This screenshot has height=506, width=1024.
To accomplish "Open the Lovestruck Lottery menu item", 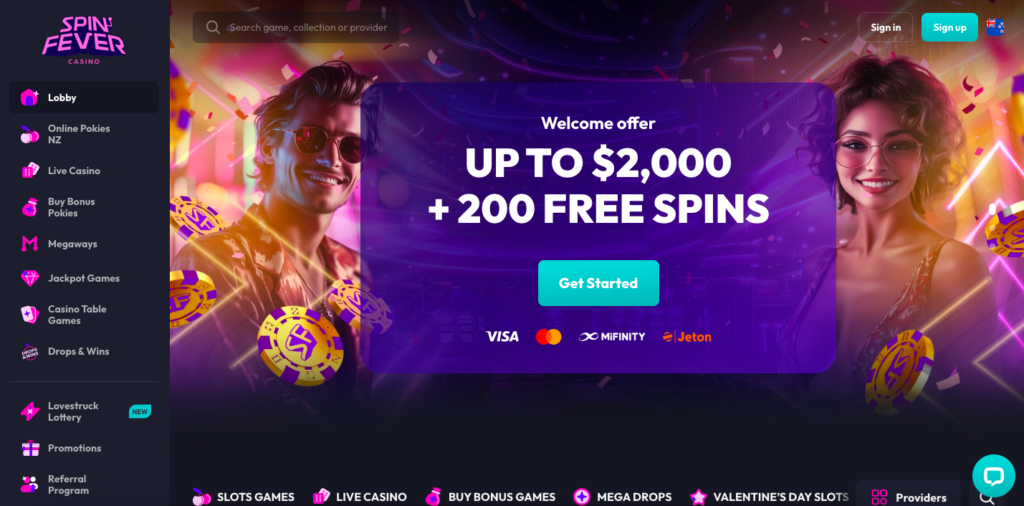I will (x=84, y=411).
